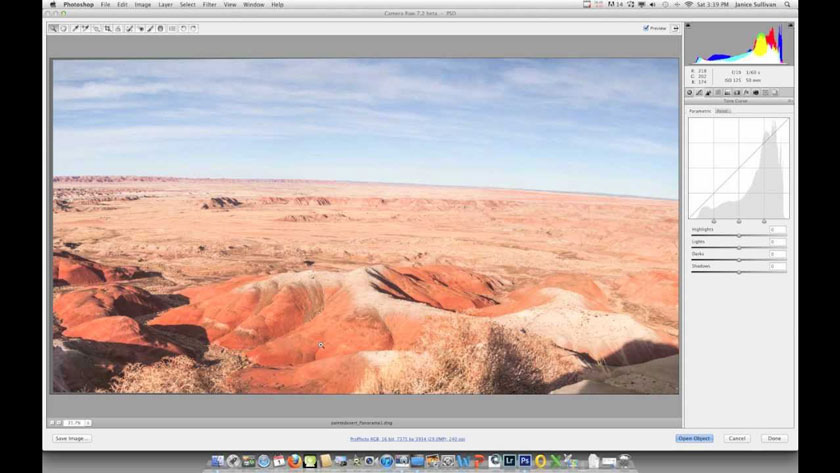Select the Red Eye Removal tool
This screenshot has height=473, width=840.
coord(140,28)
